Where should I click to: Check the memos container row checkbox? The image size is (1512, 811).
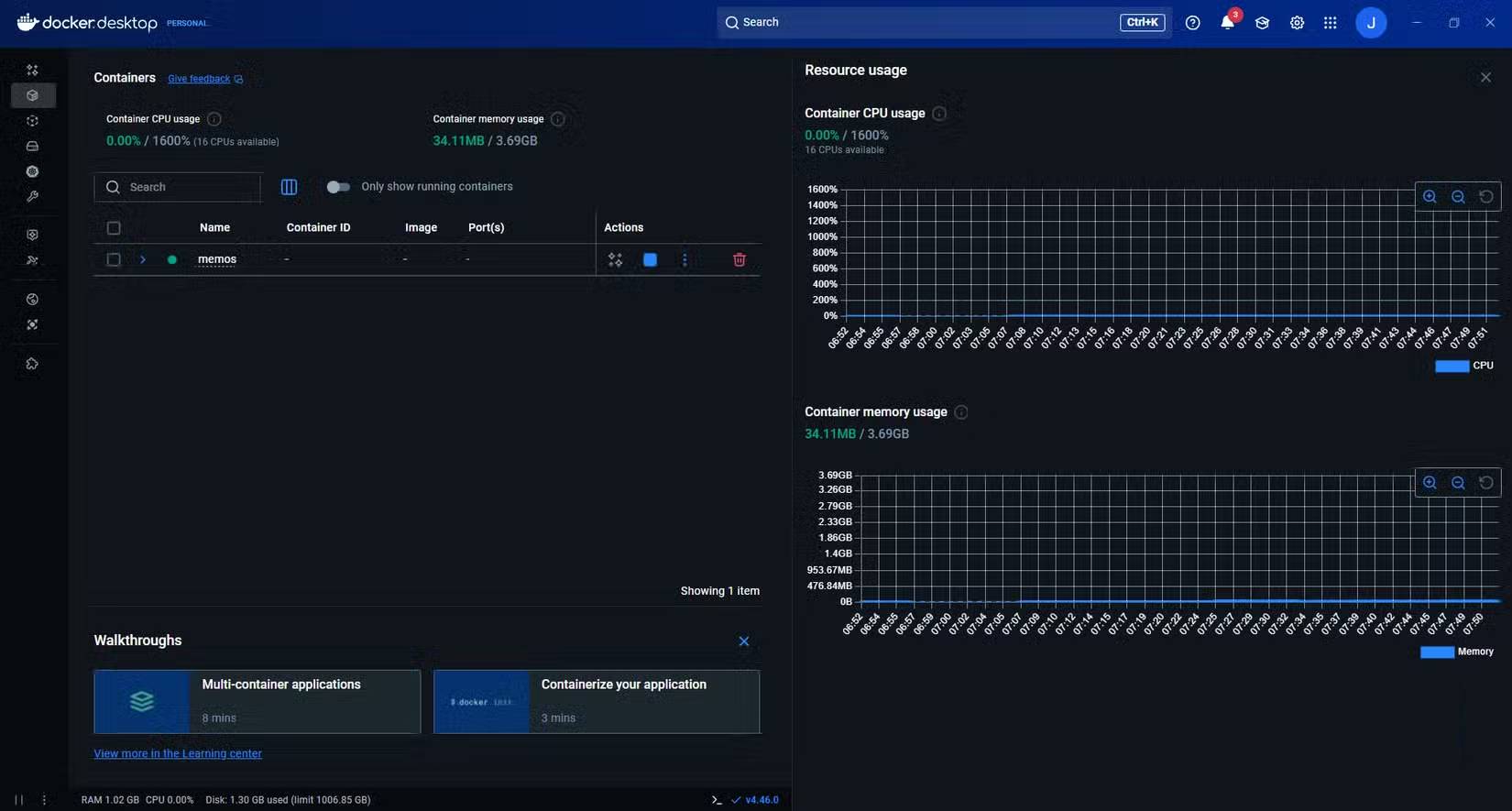click(114, 260)
